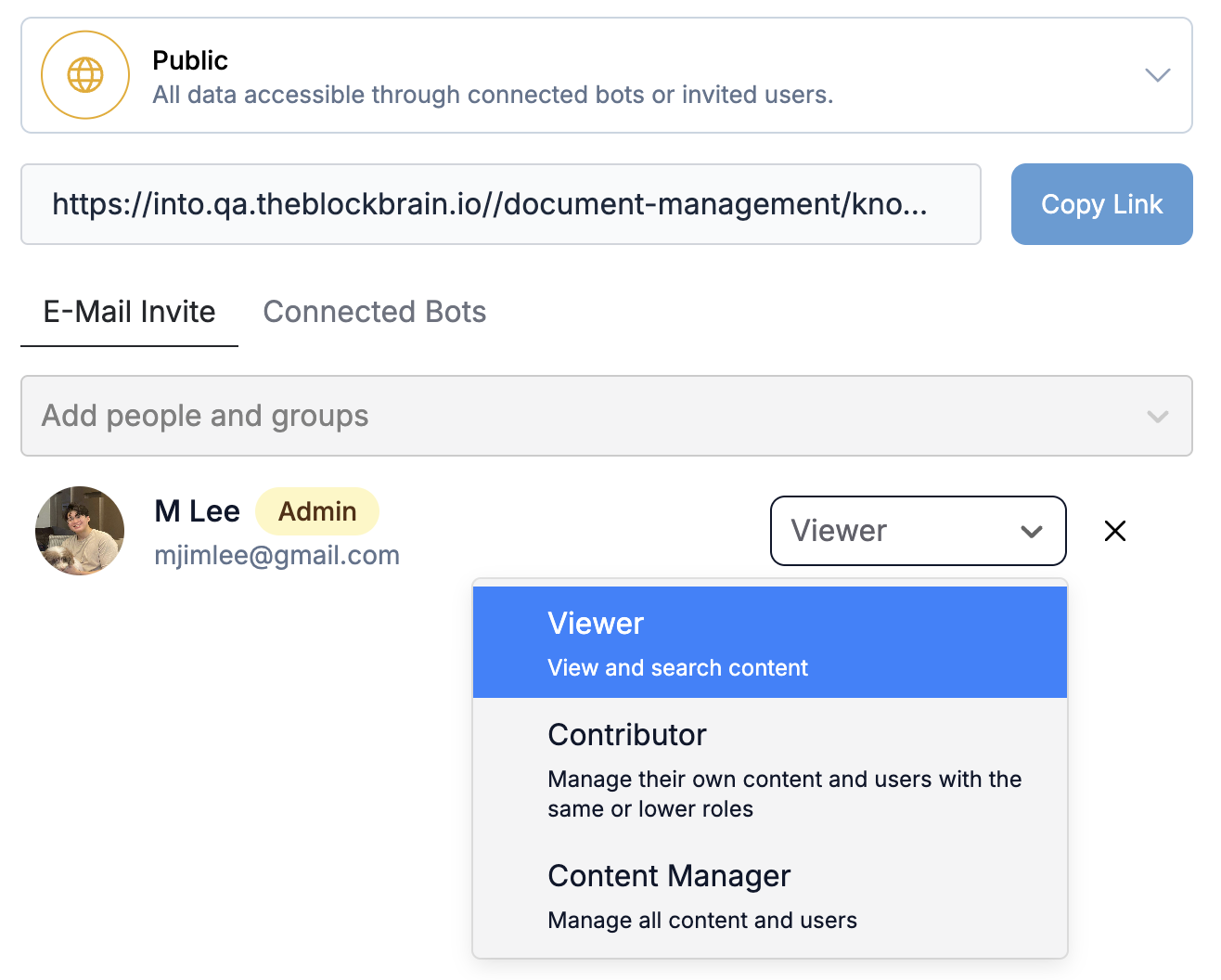The image size is (1221, 980).
Task: Select the highlighted Viewer role option
Action: pyautogui.click(x=769, y=642)
